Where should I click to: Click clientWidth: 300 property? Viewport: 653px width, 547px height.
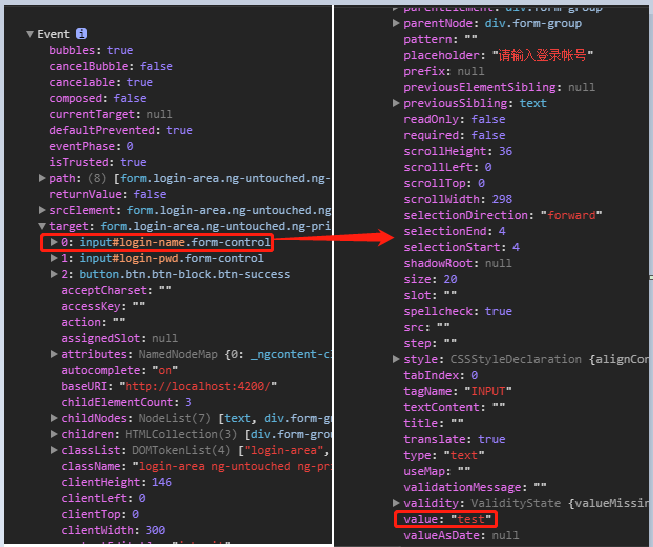[113, 530]
